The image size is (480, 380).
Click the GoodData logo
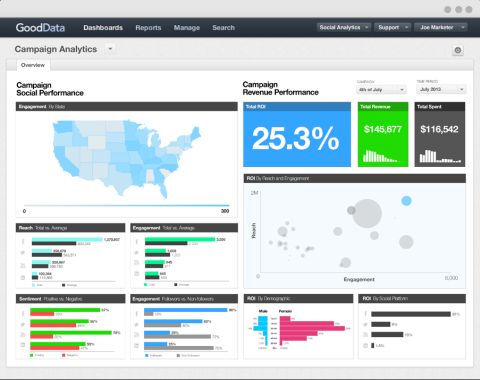pyautogui.click(x=40, y=28)
